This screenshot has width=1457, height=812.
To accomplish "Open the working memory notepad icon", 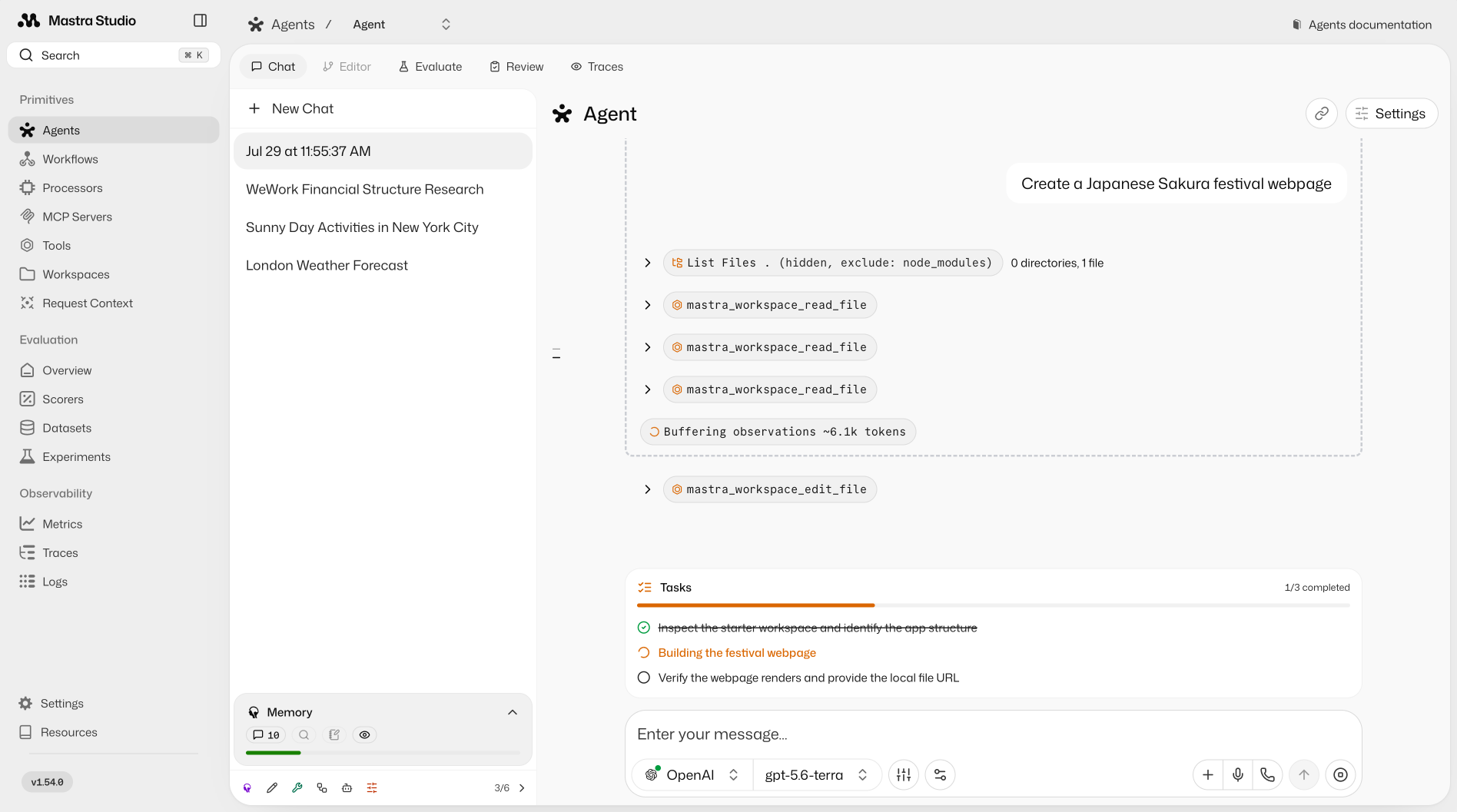I will click(x=334, y=734).
